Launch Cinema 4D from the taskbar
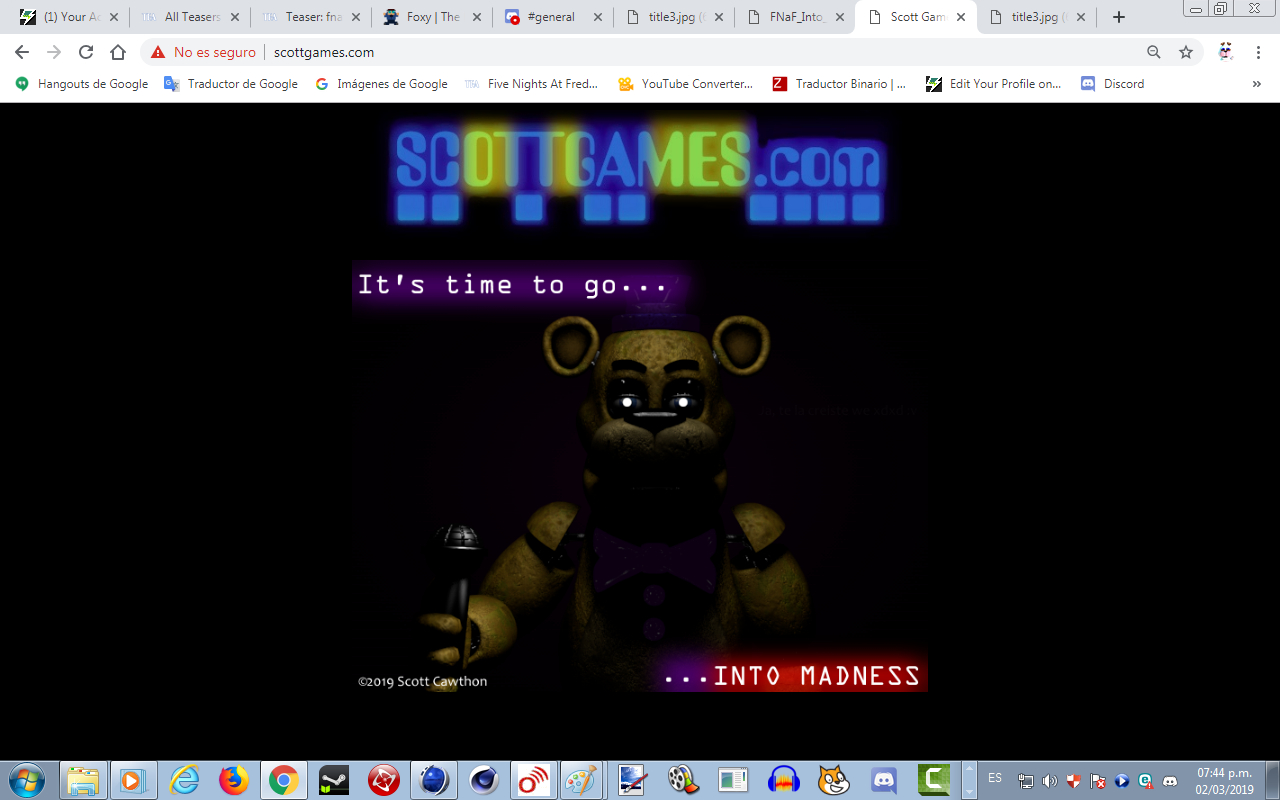Screen dimensions: 1280x800 pyautogui.click(x=484, y=780)
